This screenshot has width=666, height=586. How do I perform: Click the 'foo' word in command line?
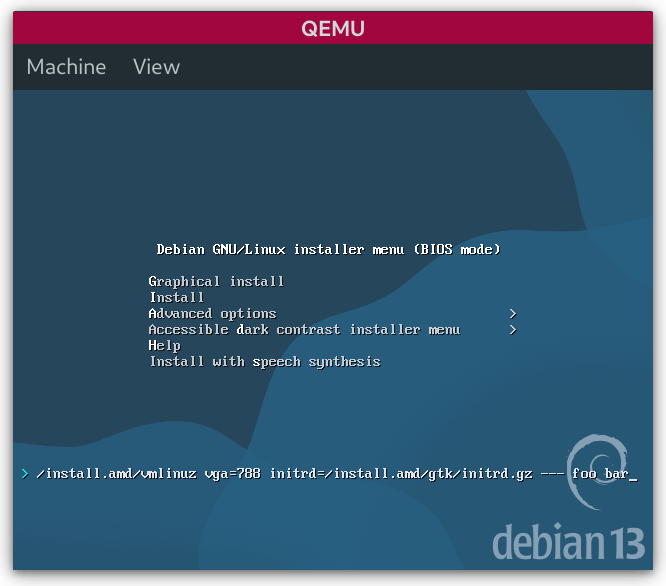(x=584, y=473)
